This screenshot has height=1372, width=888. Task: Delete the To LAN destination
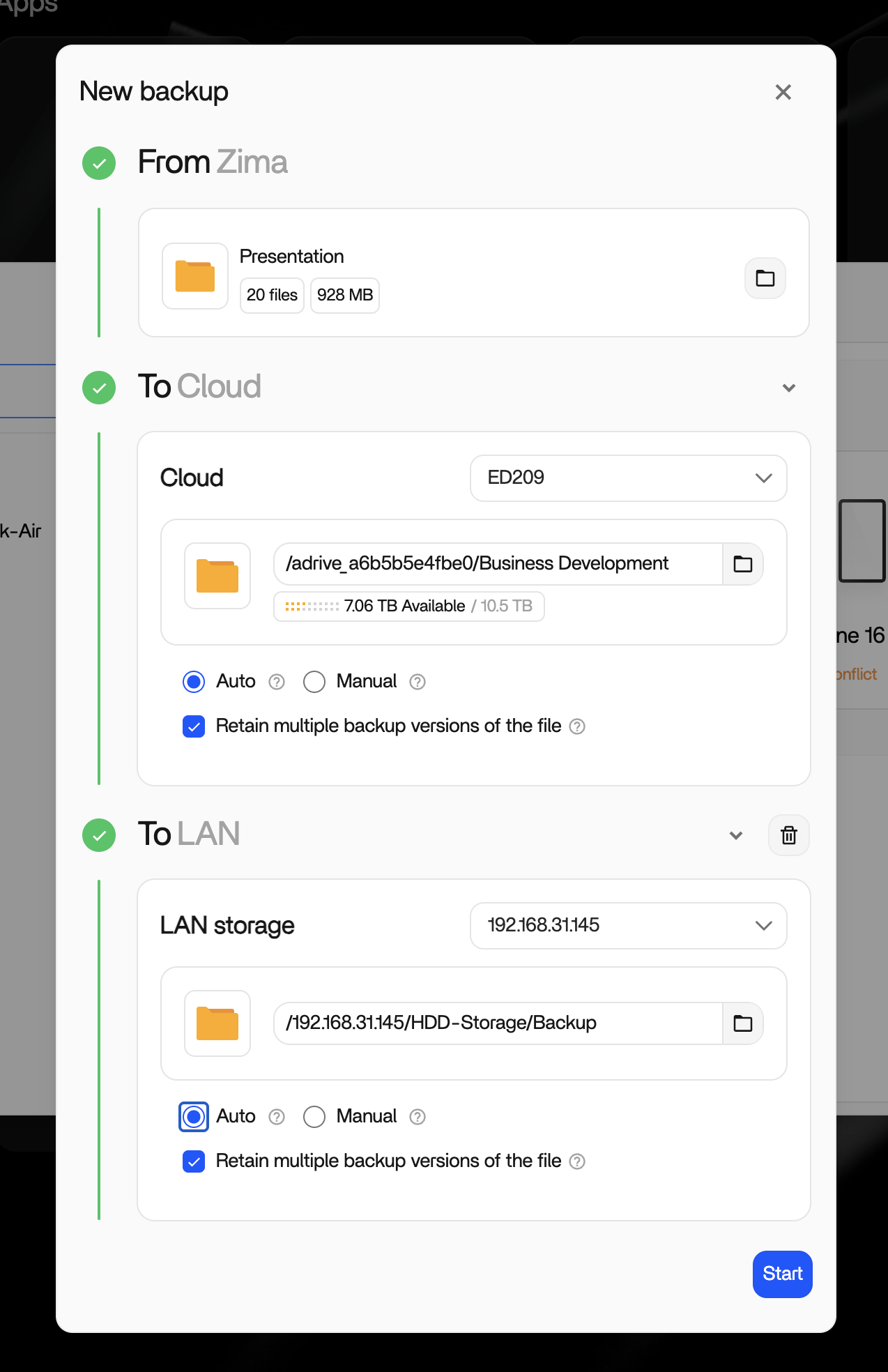789,835
